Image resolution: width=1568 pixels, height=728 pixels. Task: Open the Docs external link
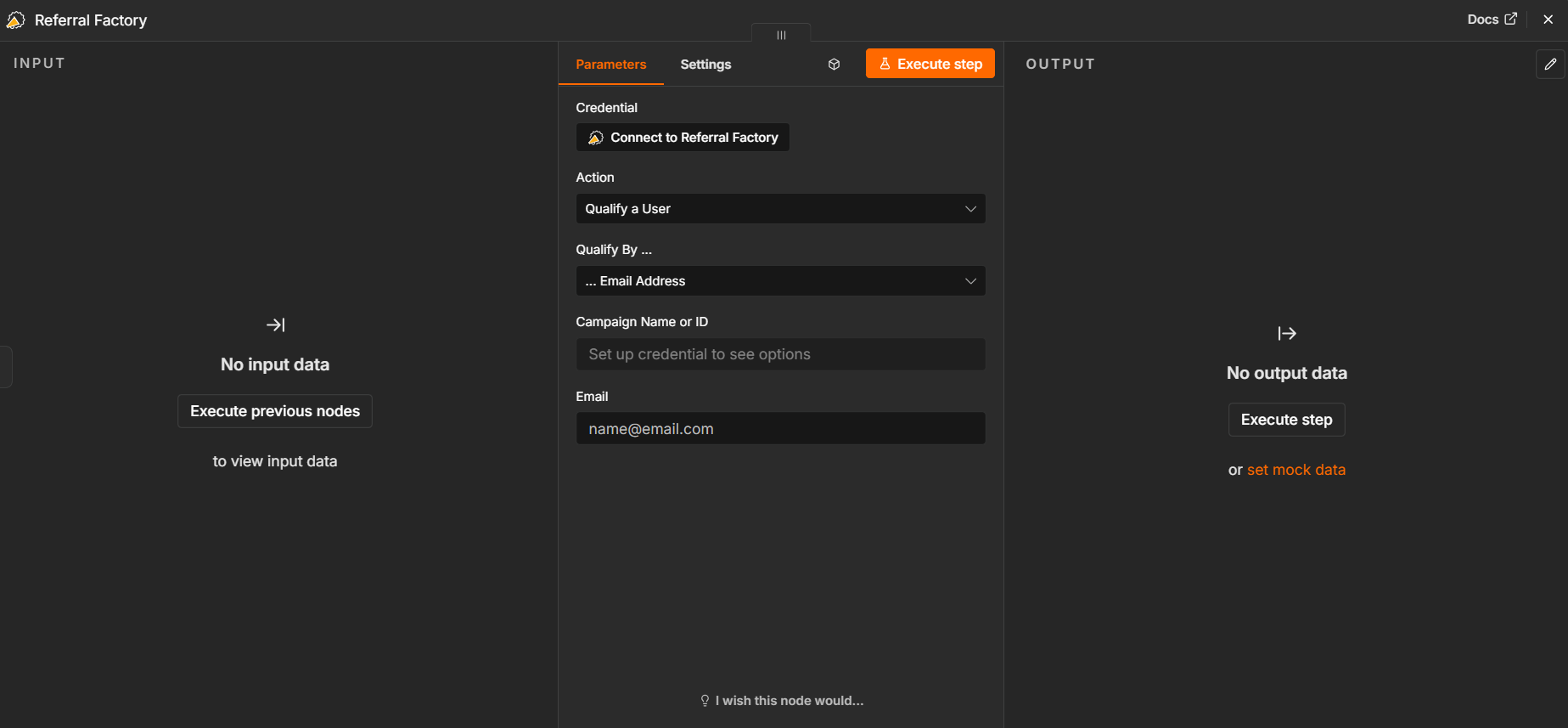[x=1492, y=20]
